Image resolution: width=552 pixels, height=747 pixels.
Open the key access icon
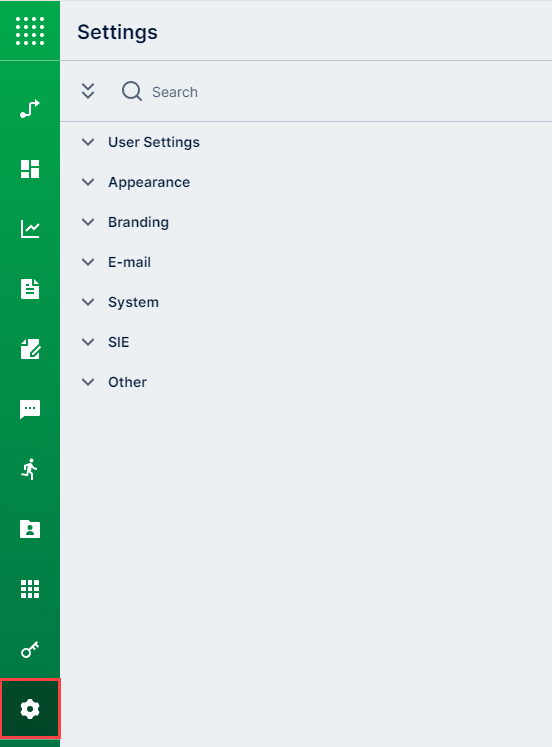coord(30,649)
